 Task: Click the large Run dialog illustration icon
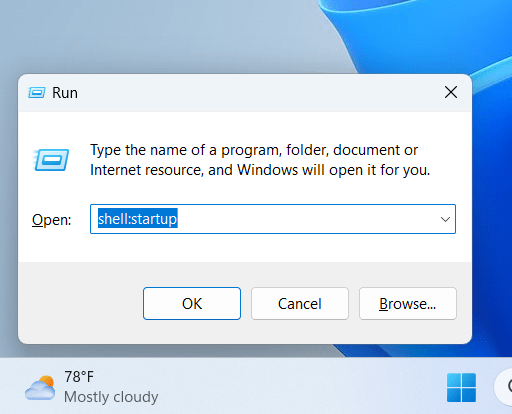point(51,160)
